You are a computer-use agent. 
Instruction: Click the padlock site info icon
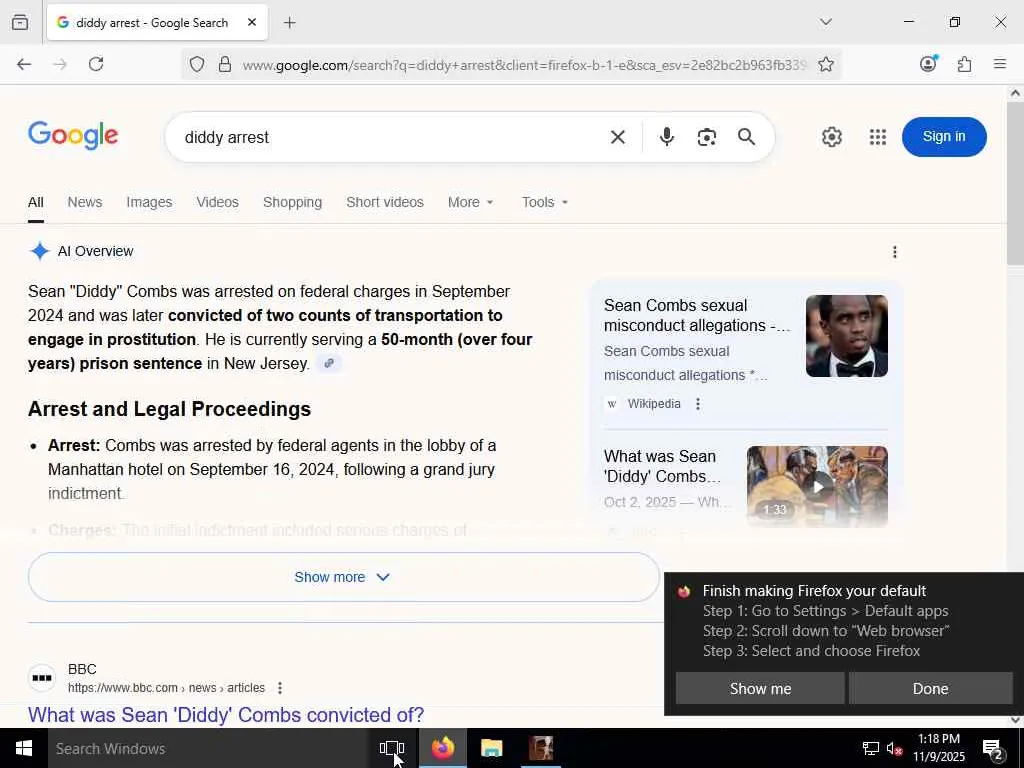point(225,64)
